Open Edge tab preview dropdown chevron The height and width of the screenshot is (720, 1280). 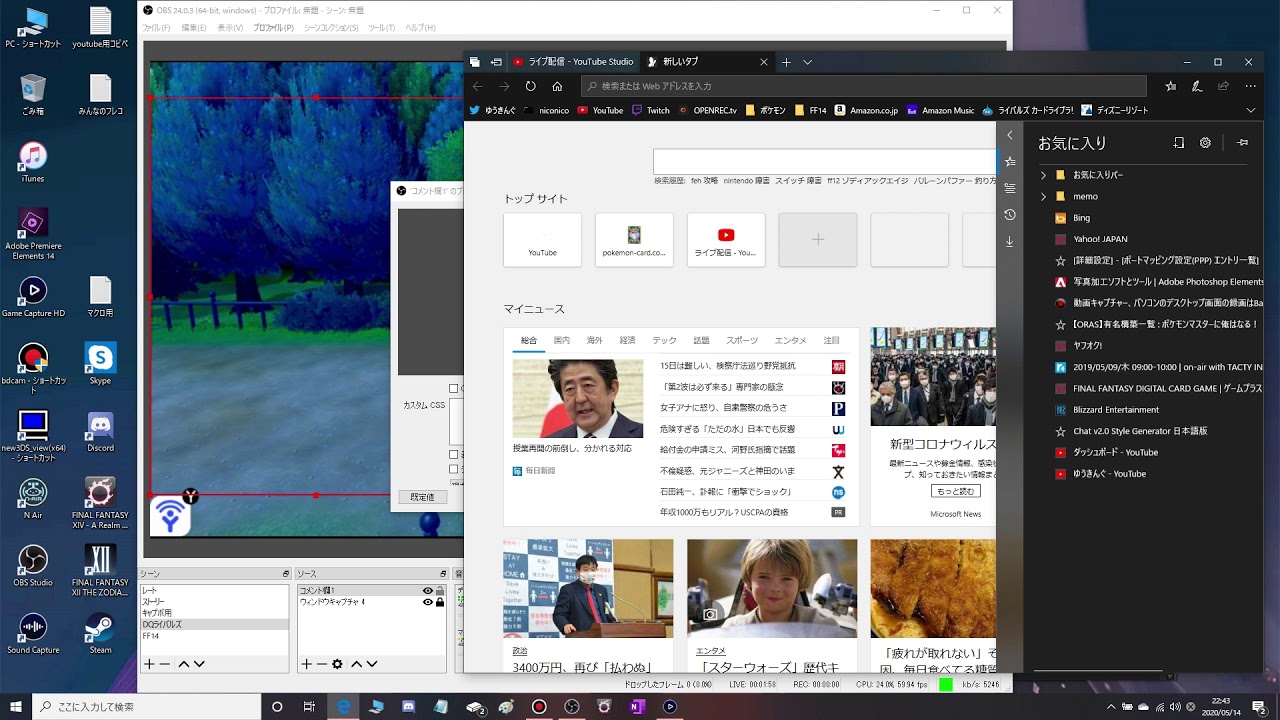[807, 62]
